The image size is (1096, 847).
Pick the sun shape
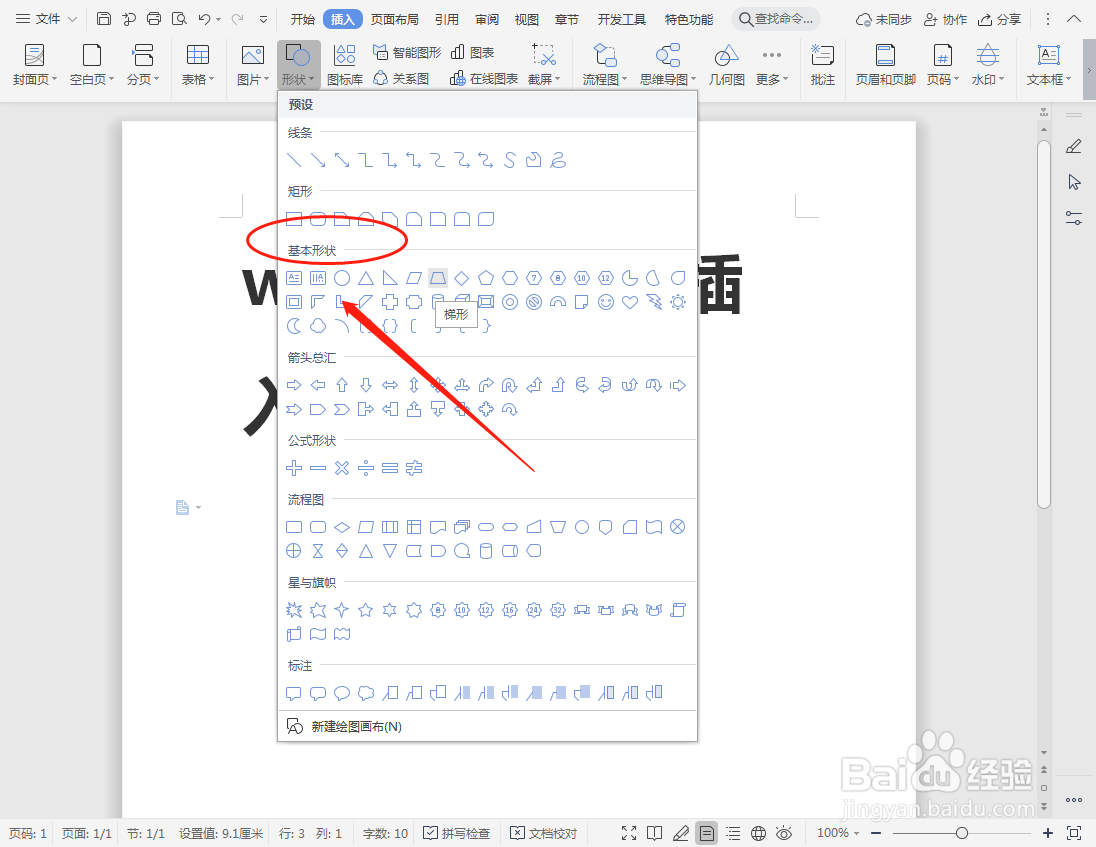tap(678, 302)
